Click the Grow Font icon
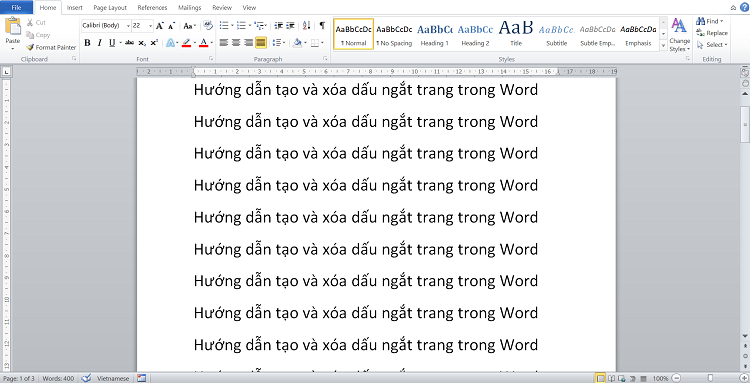 point(160,26)
